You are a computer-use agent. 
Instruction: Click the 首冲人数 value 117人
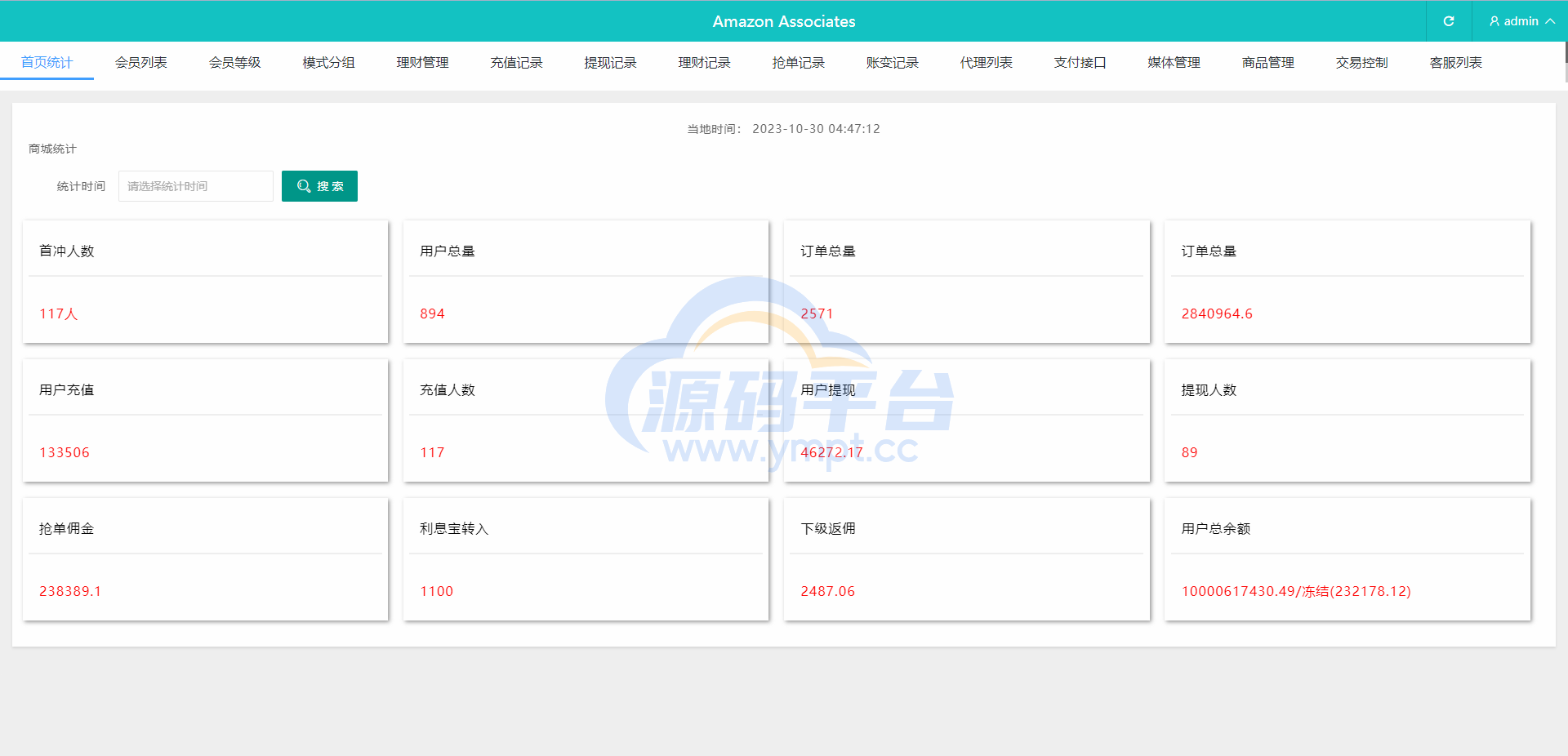click(x=58, y=314)
